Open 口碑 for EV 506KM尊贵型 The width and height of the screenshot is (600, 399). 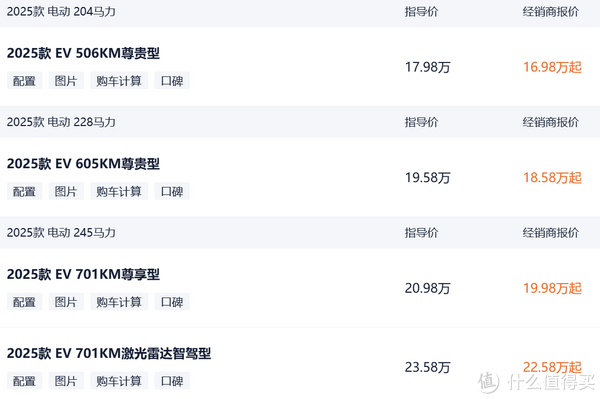pyautogui.click(x=172, y=81)
